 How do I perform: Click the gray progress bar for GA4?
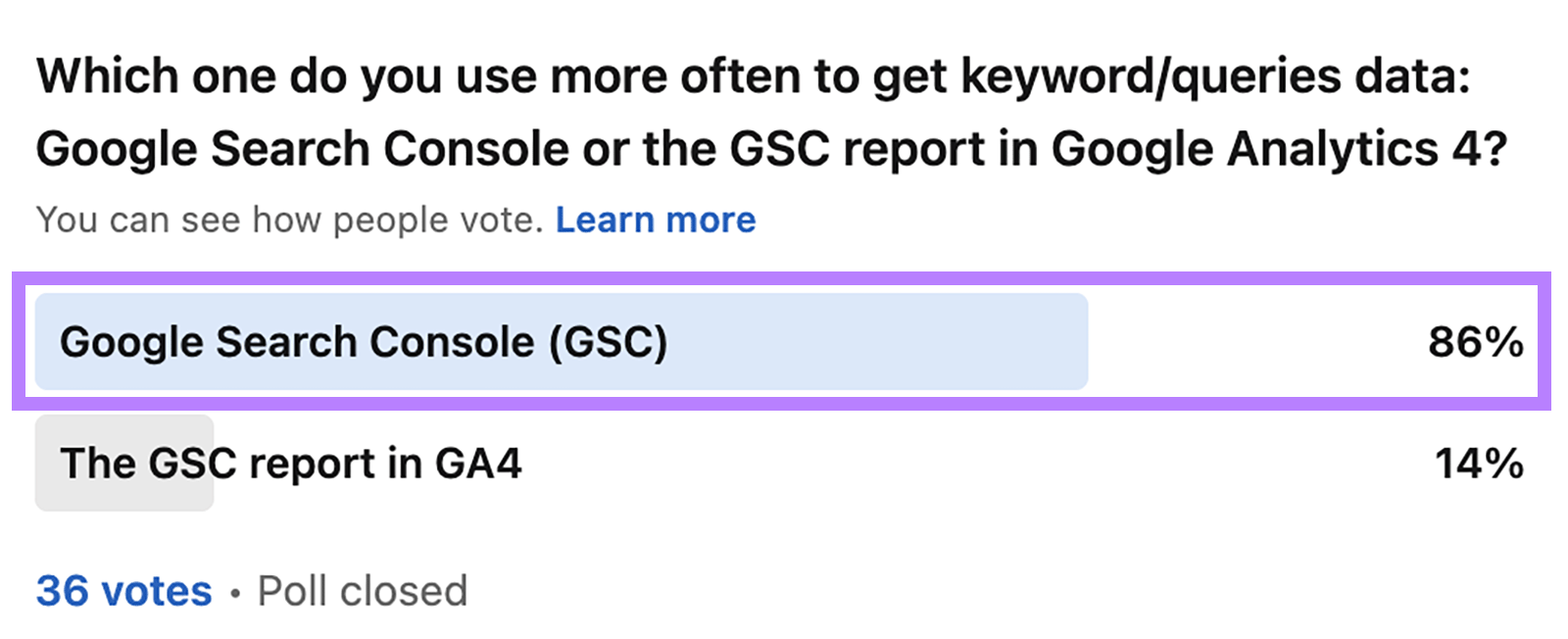click(x=122, y=463)
